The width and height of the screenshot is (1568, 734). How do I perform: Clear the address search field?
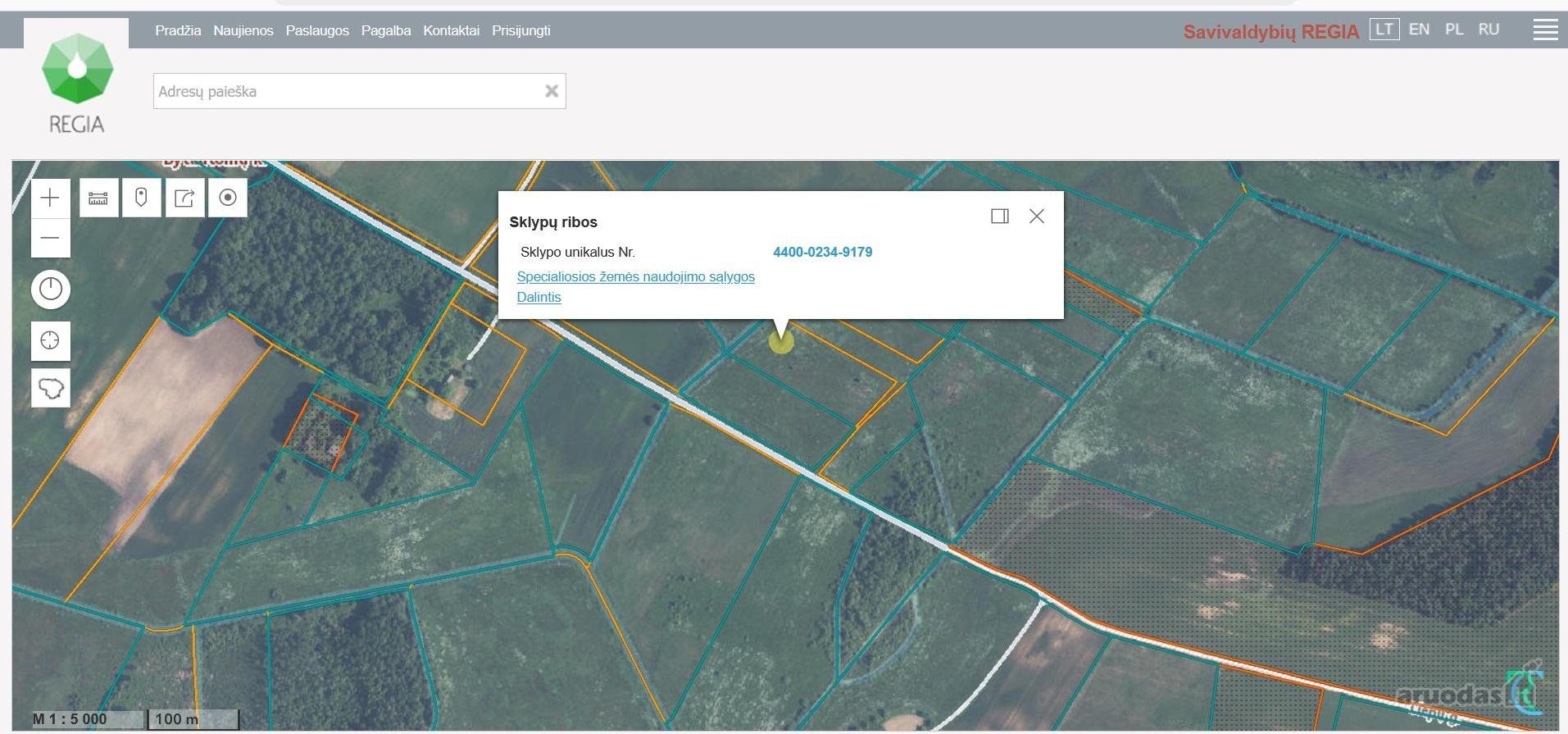point(552,91)
